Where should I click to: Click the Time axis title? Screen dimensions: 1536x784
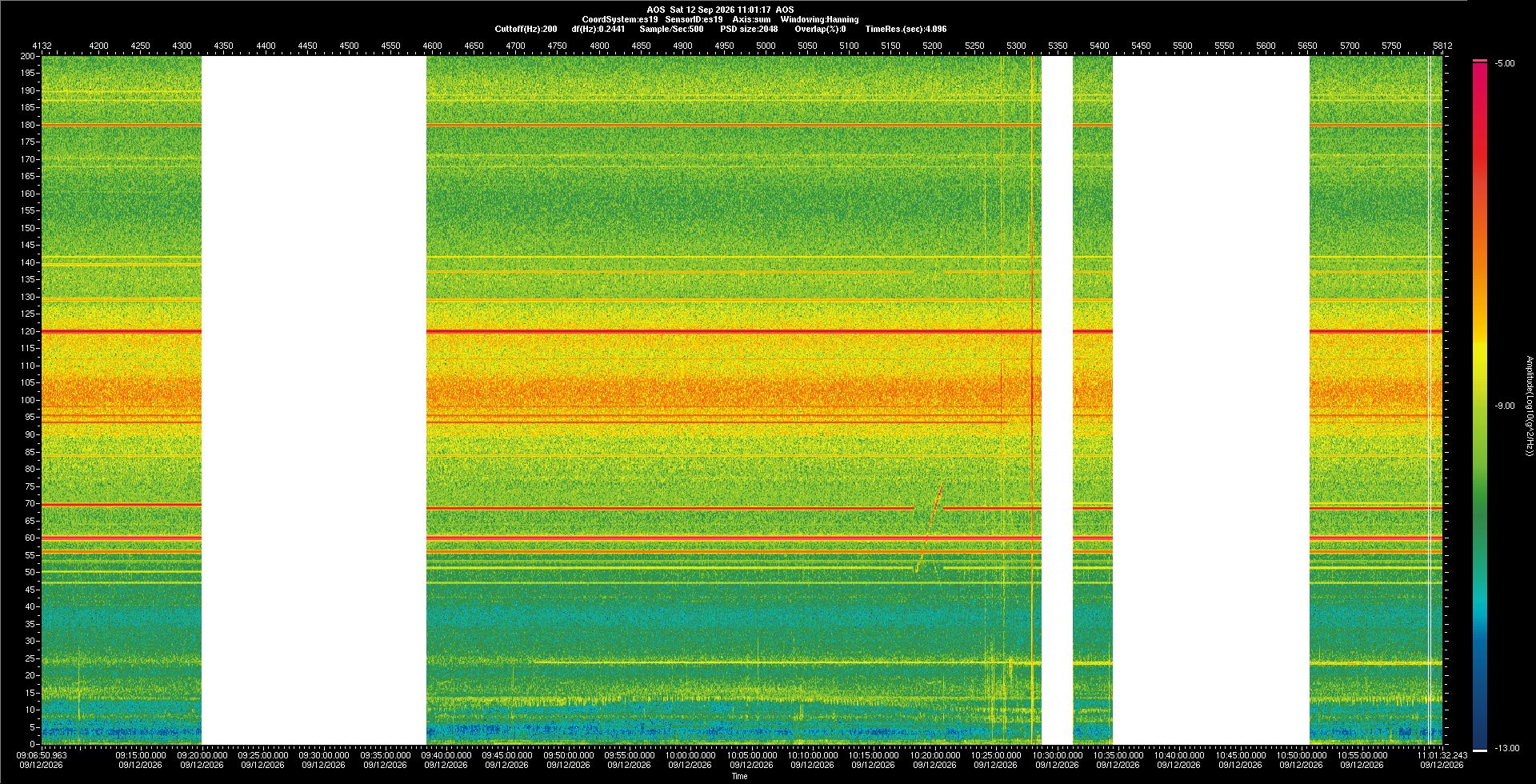coord(739,776)
